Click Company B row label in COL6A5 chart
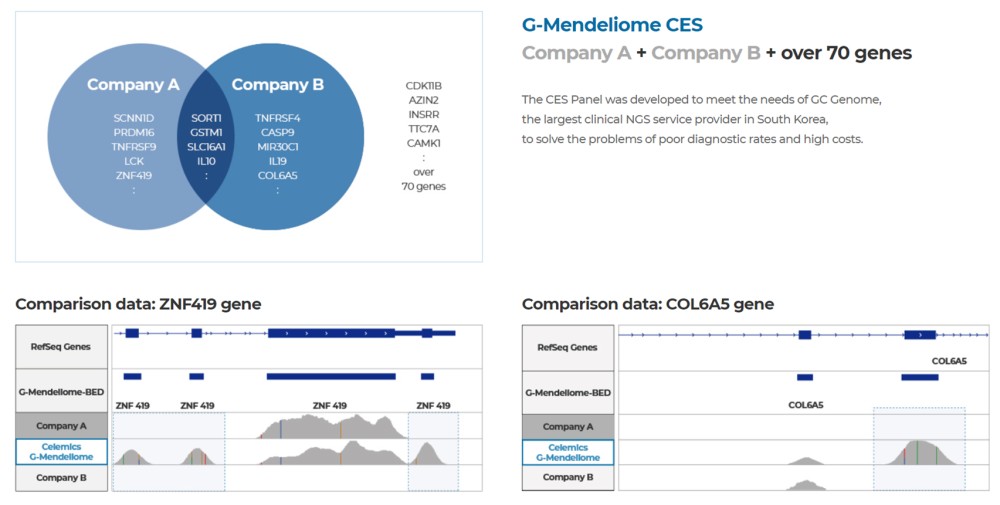Screen dimensions: 1000x505 [x=568, y=477]
